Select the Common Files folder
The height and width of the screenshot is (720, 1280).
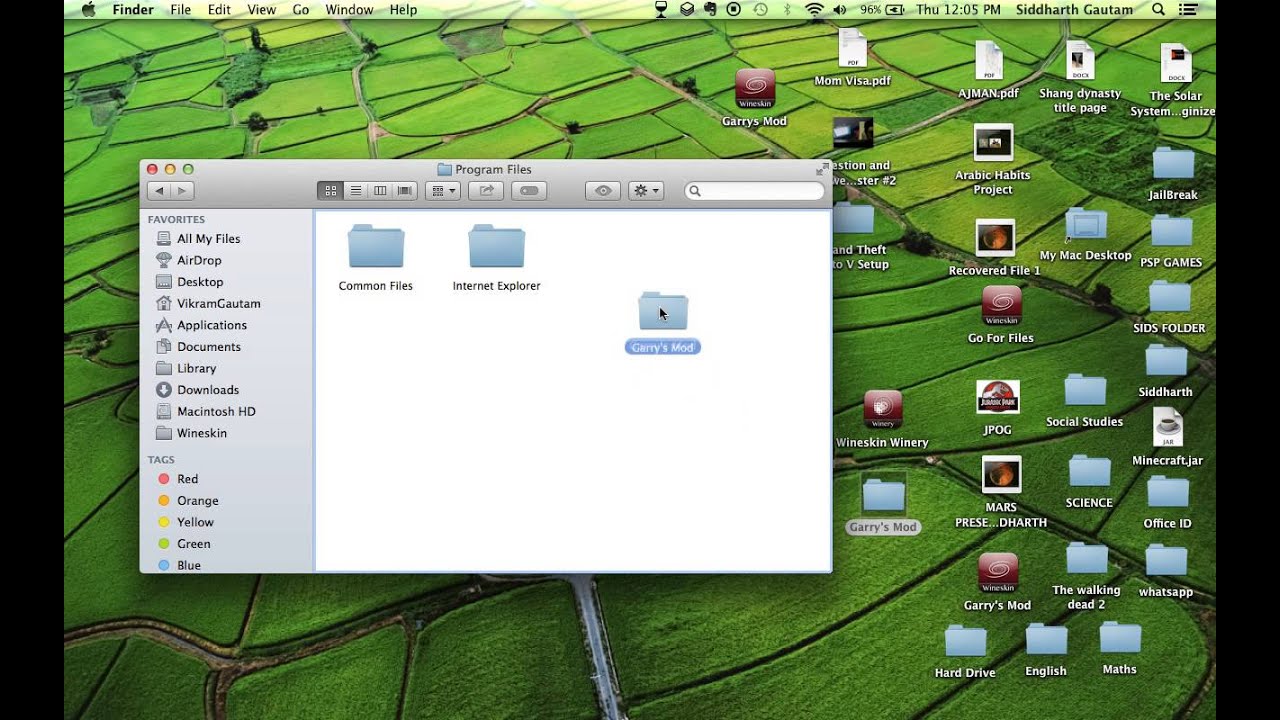(x=376, y=258)
